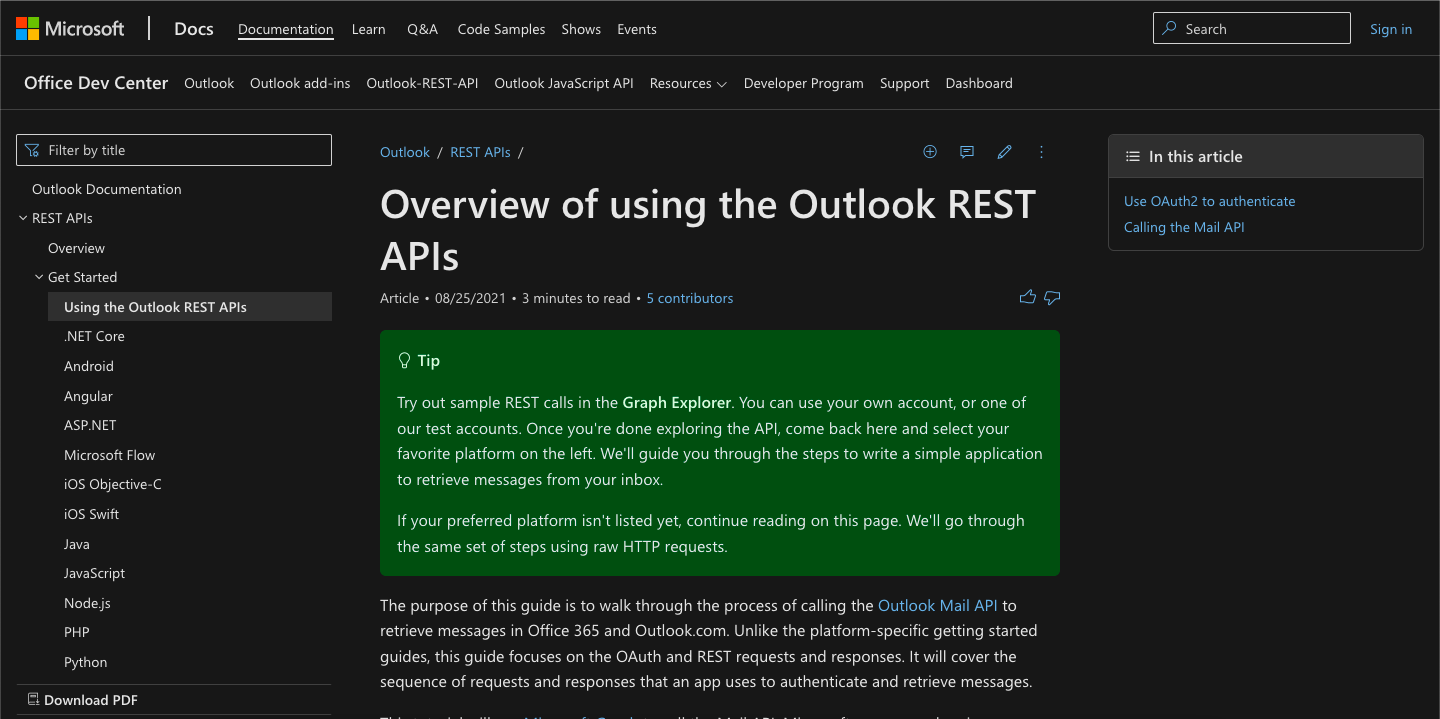Click the article date 08/25/2021
The height and width of the screenshot is (719, 1440).
point(471,298)
